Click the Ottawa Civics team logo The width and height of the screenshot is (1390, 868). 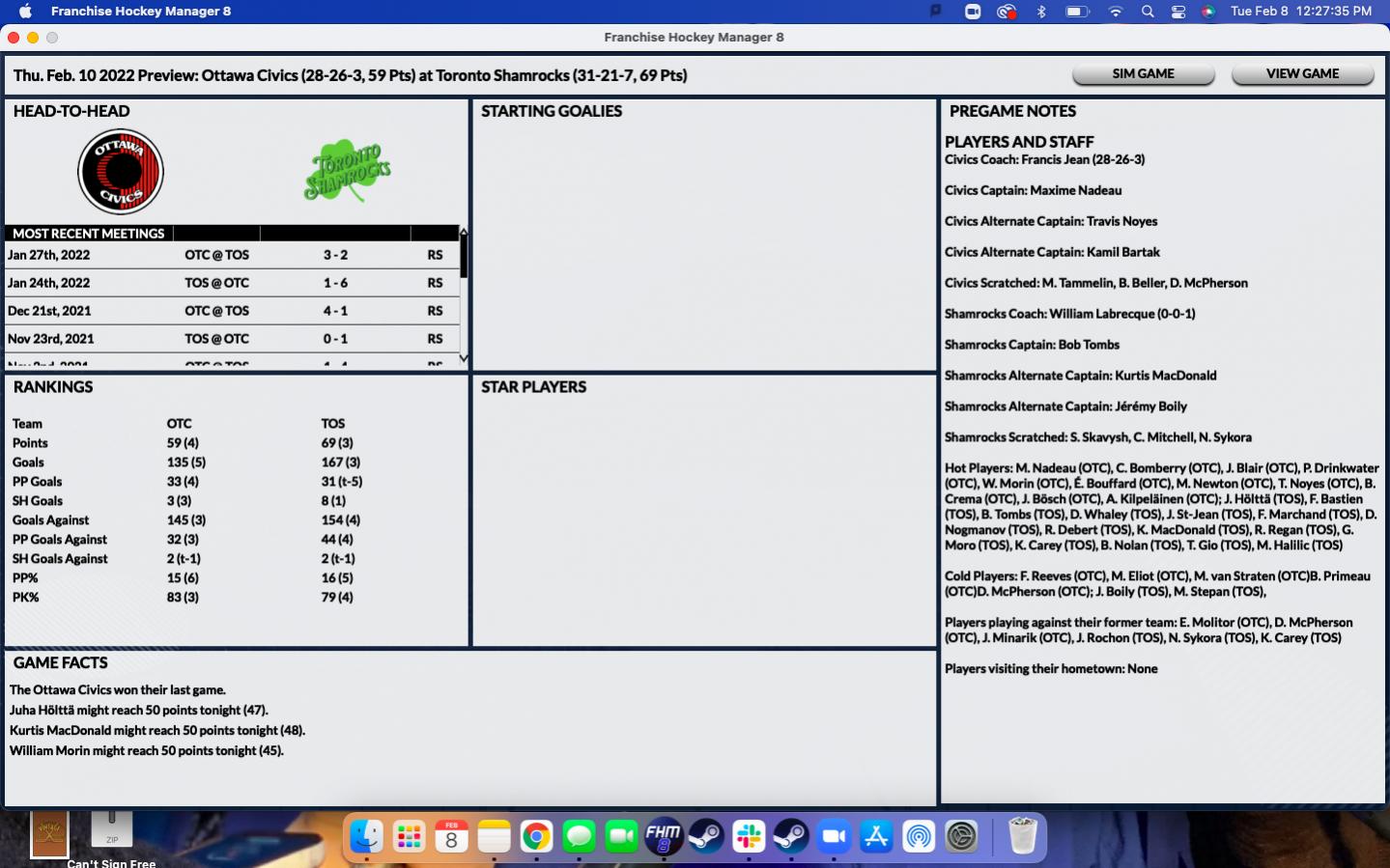coord(121,172)
